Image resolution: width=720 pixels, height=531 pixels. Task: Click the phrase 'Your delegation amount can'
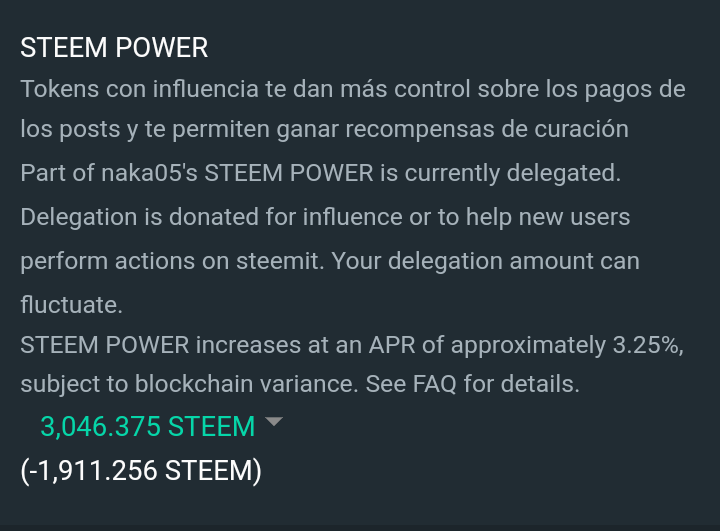485,261
